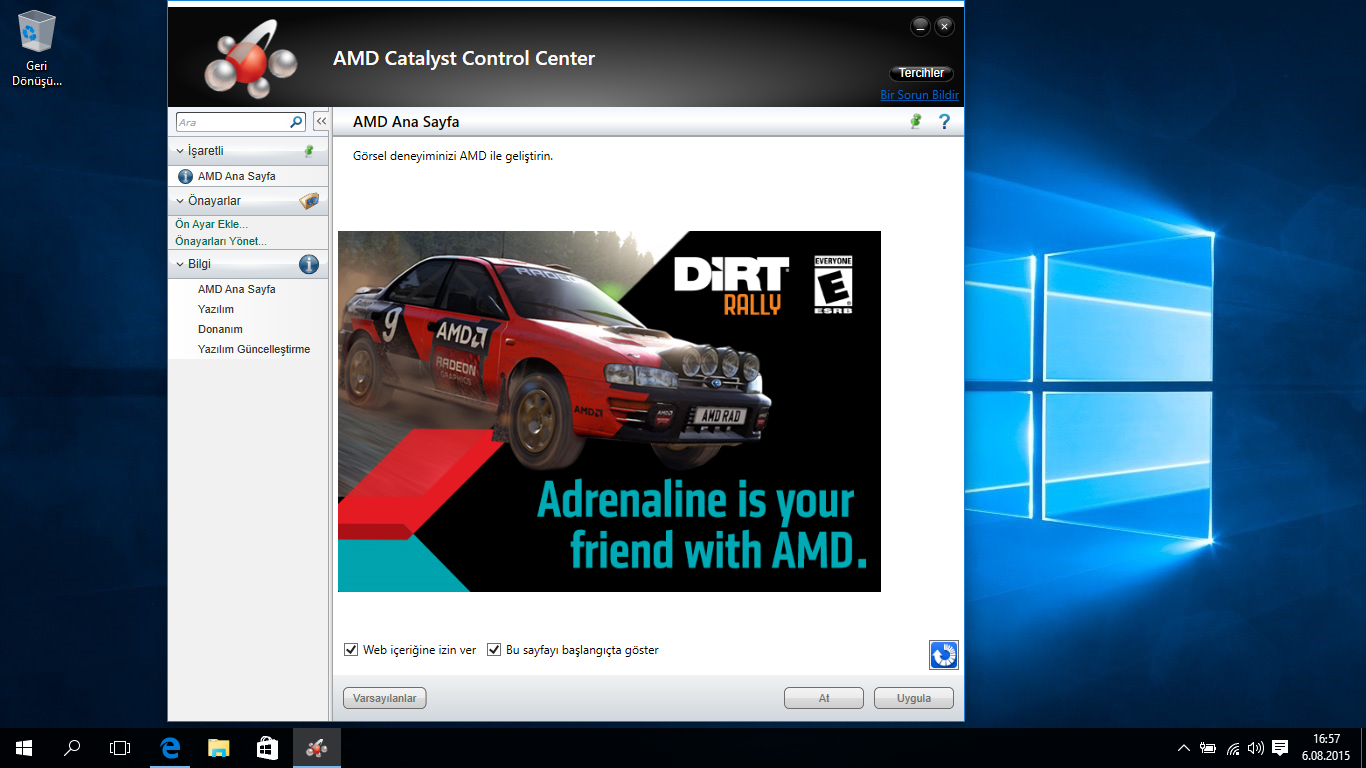Open the Store from the taskbar
The height and width of the screenshot is (768, 1366).
[x=267, y=748]
